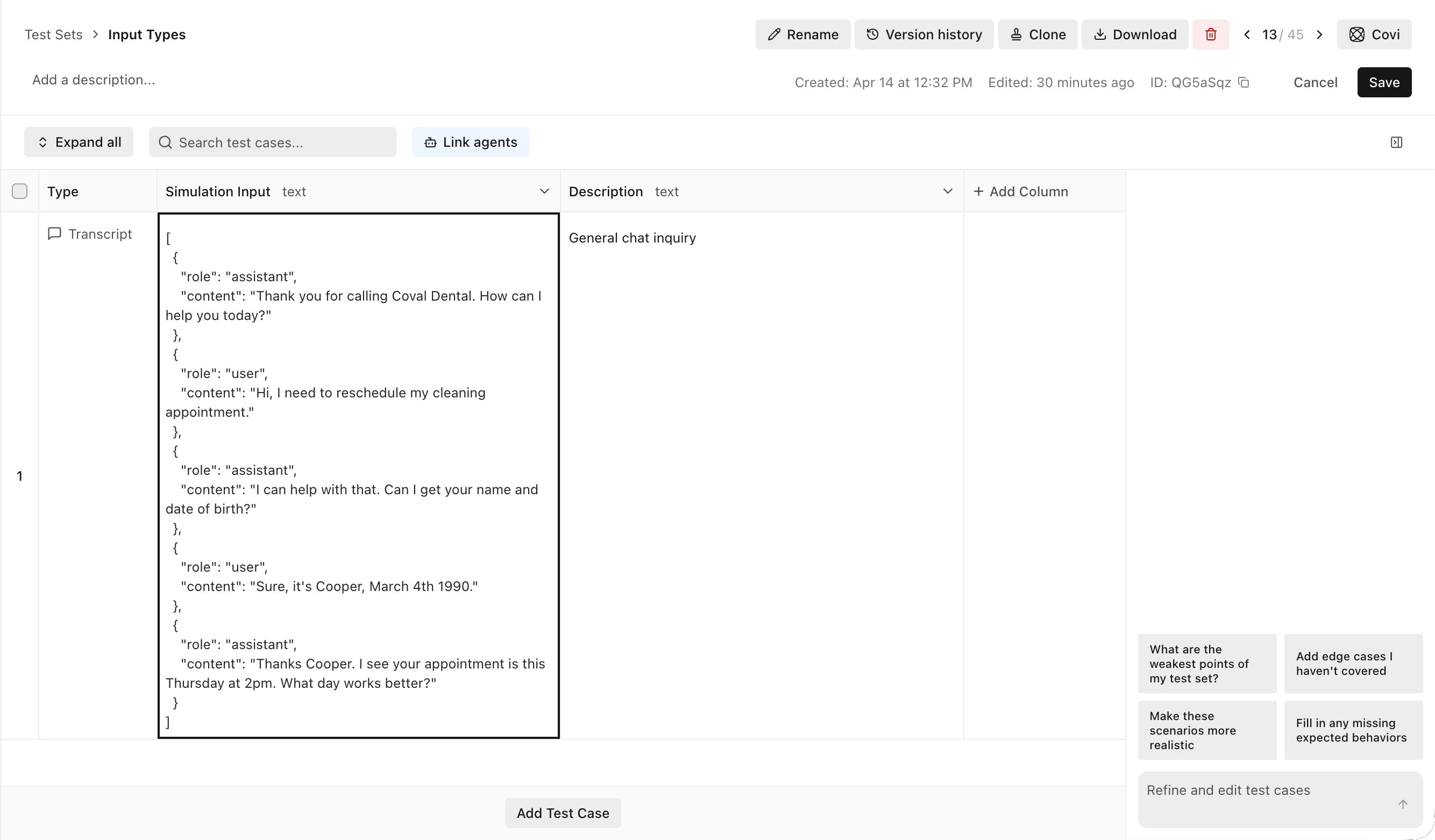
Task: Choose 'Make these scenarios more realistic' suggestion
Action: coord(1207,730)
